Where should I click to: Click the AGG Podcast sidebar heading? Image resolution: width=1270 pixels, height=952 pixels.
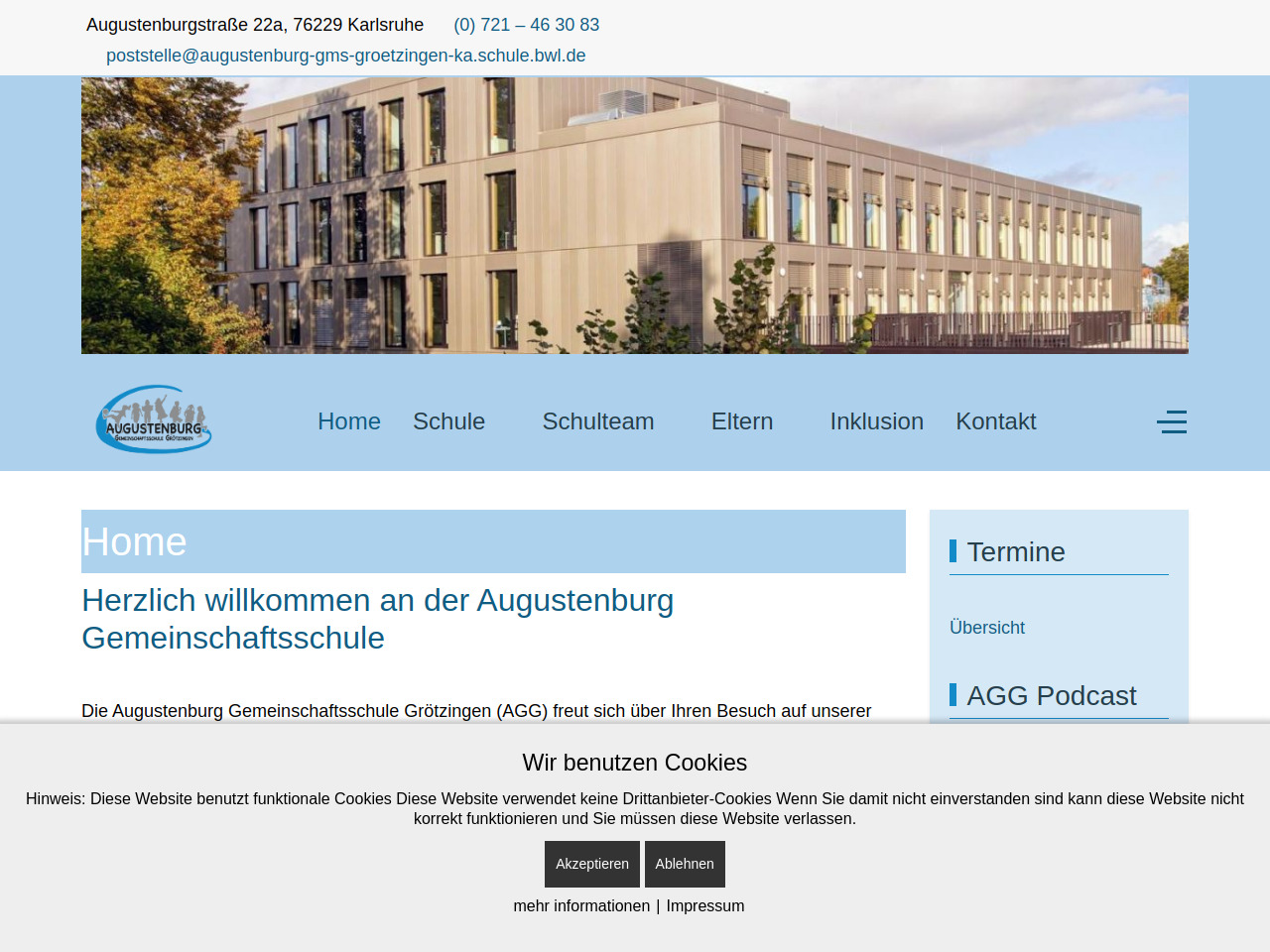(1051, 696)
